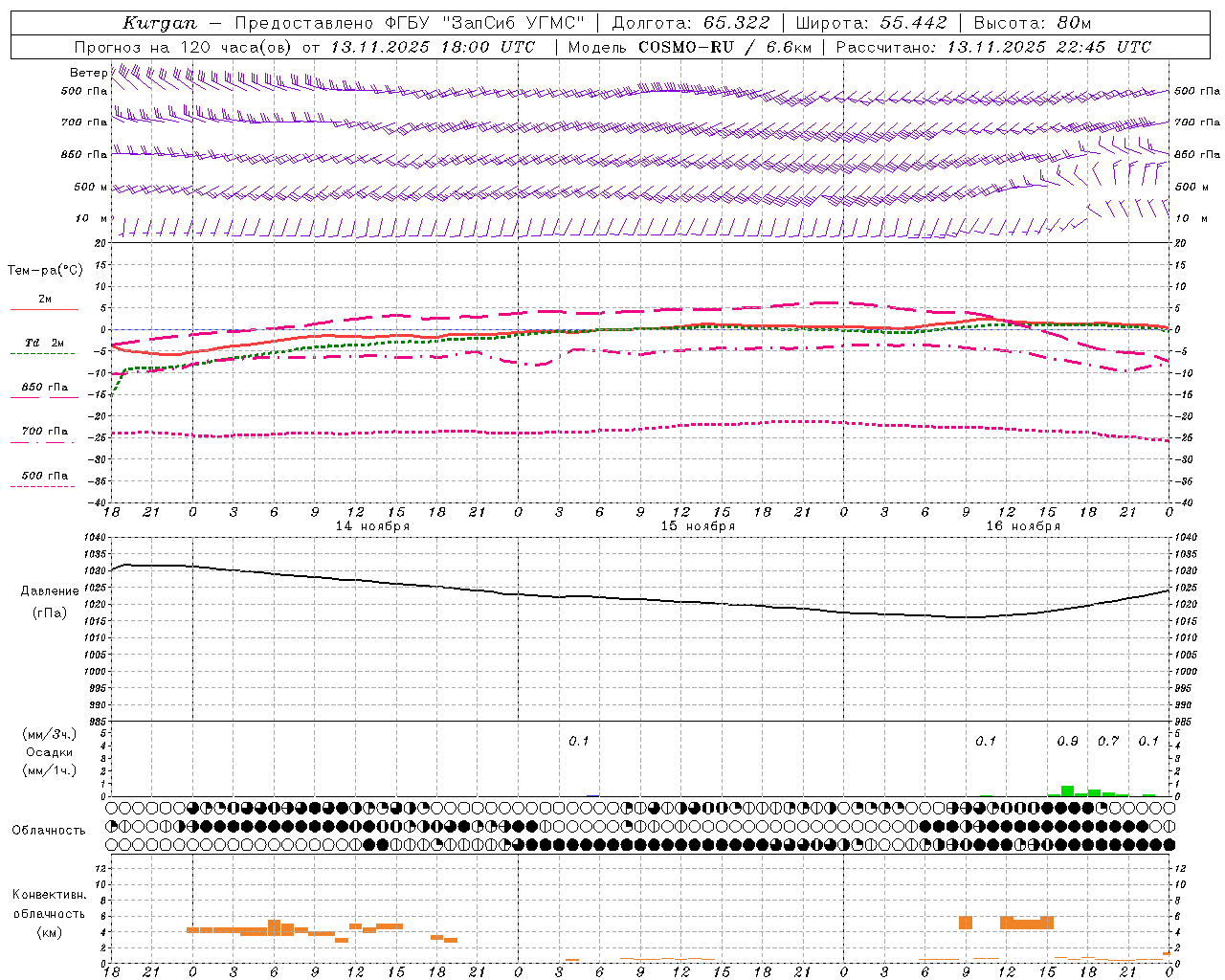The height and width of the screenshot is (980, 1225).
Task: Click the computed time Рассчитано: 13.11.2025 22:45 UTC
Action: [x=993, y=47]
